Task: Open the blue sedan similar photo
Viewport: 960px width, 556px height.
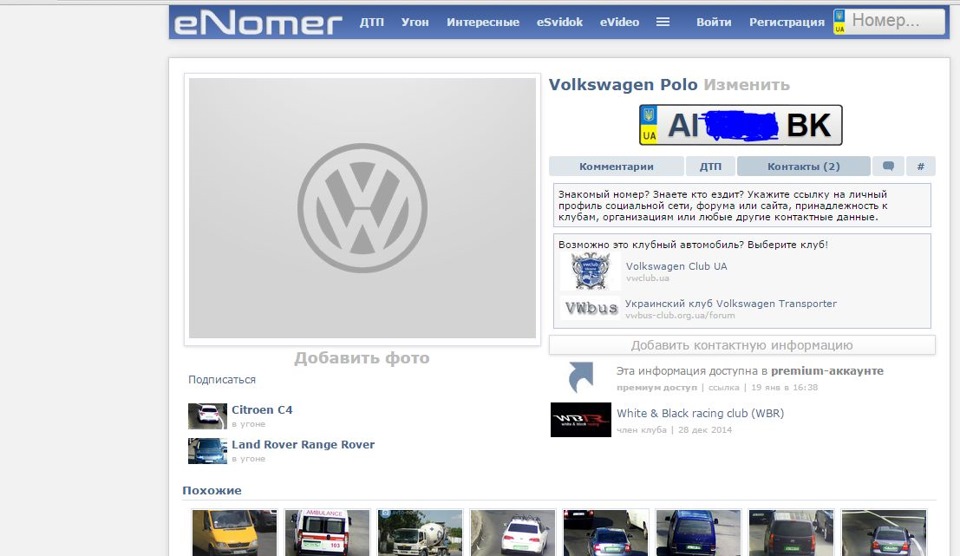Action: [606, 533]
